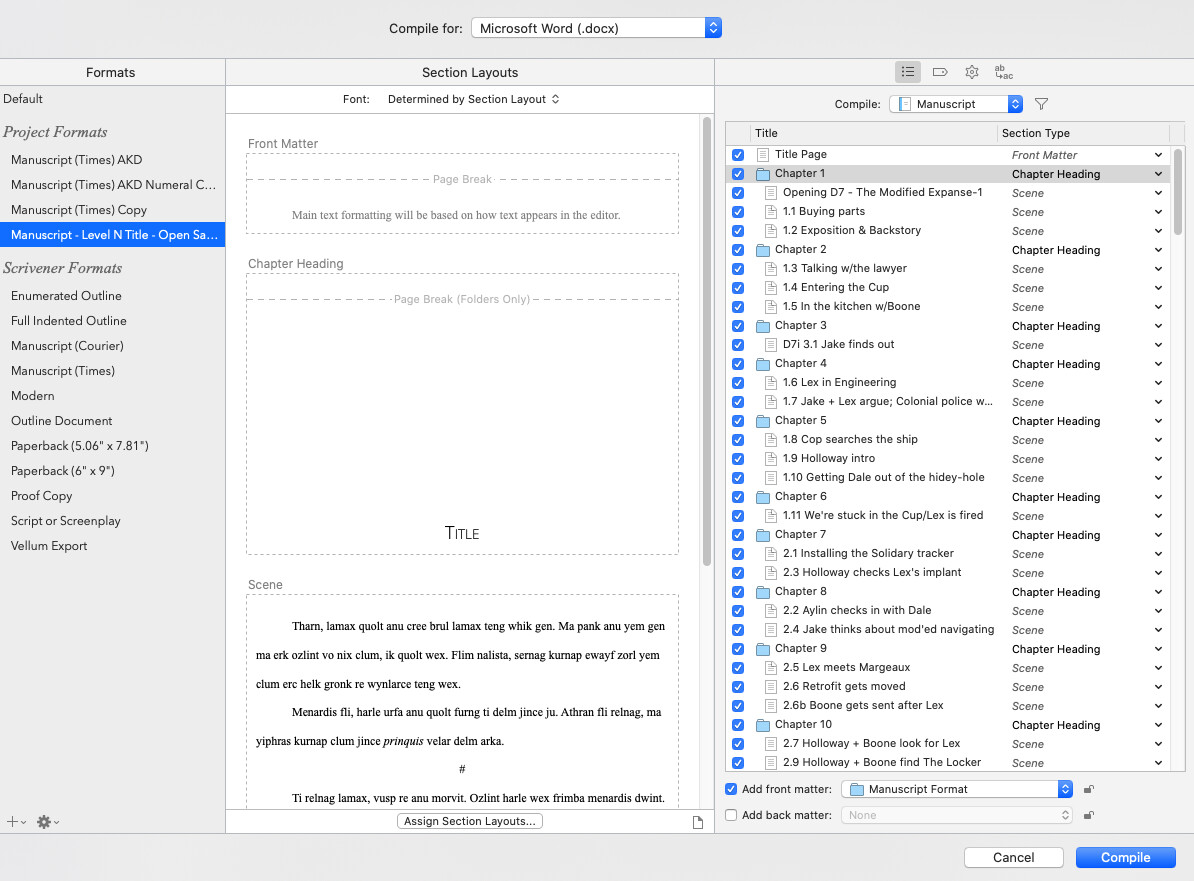The width and height of the screenshot is (1194, 881).
Task: Open the Font Determined by Section Layout dropdown
Action: 474,99
